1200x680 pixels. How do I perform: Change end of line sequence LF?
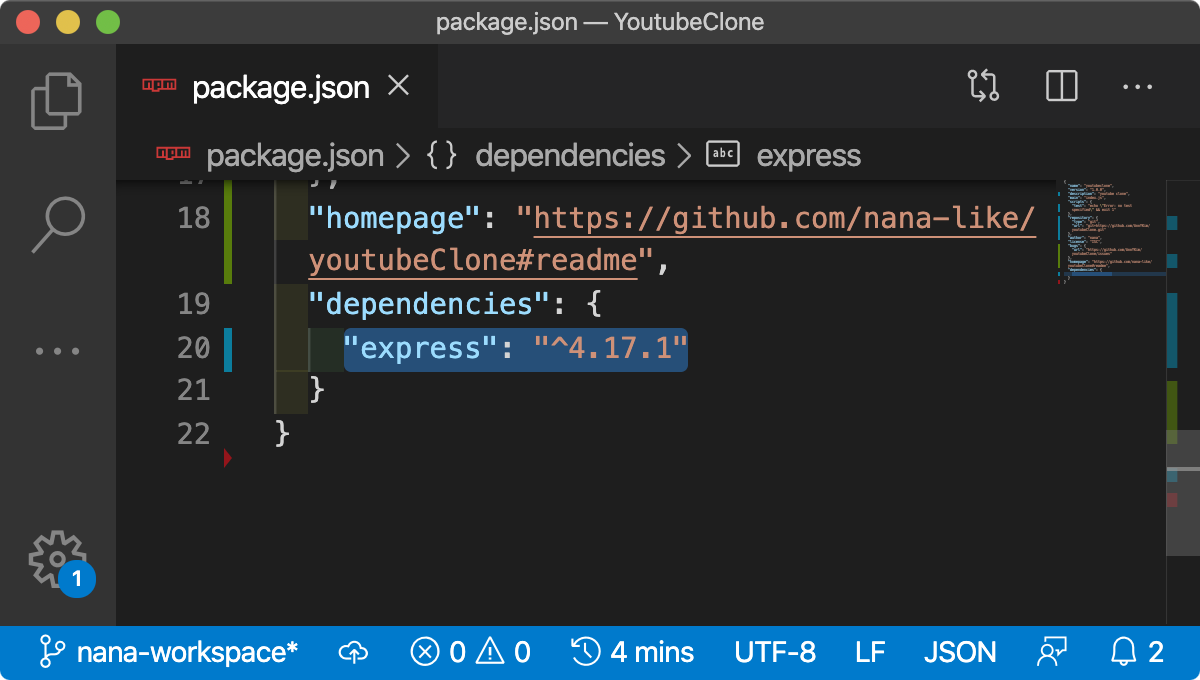870,653
